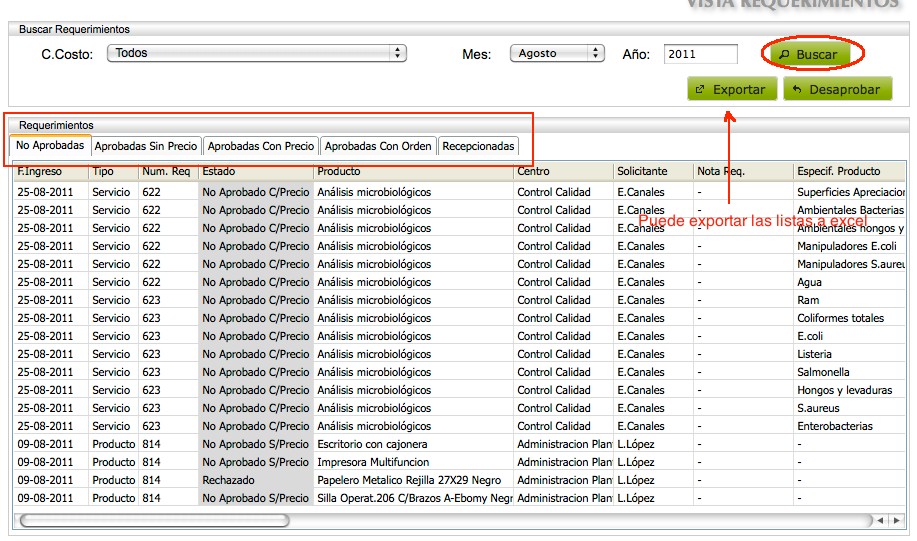
Task: Click the Enterobacterias cell
Action: coord(849,426)
